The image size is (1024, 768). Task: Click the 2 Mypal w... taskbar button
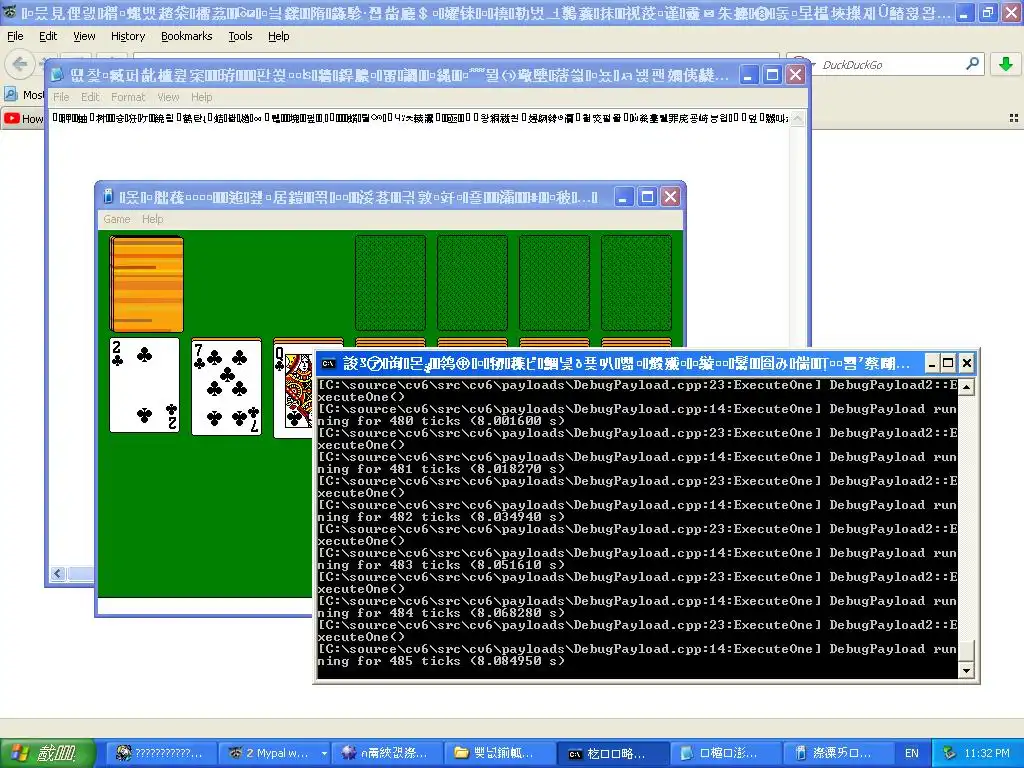[x=274, y=753]
